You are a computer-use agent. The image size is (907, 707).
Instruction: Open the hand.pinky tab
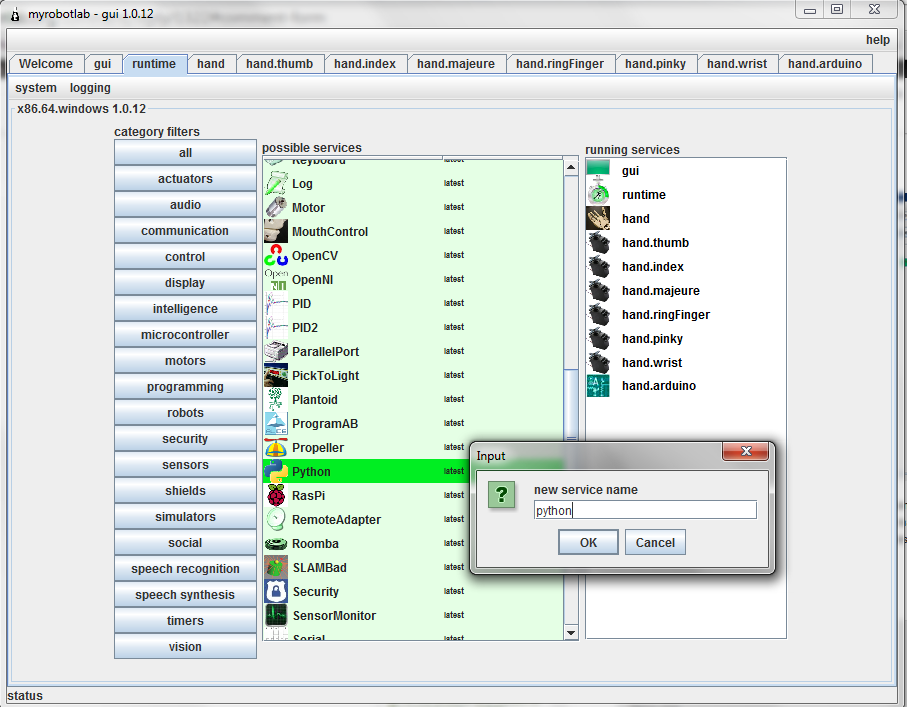655,64
